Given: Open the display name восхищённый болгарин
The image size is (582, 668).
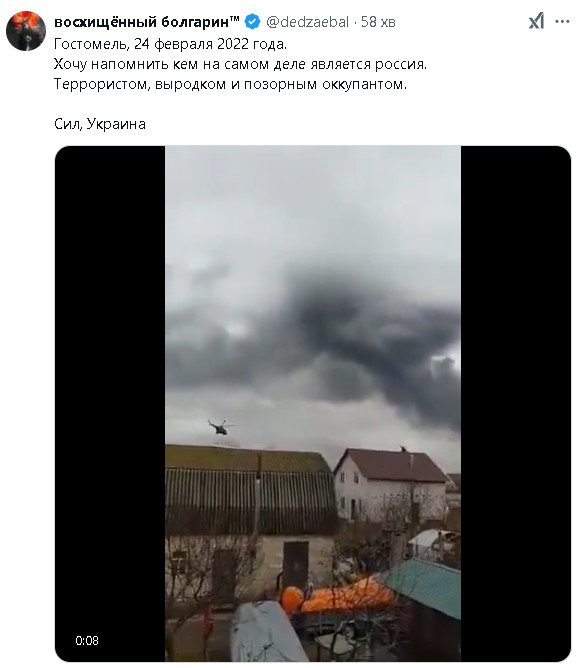Looking at the screenshot, I should [147, 22].
